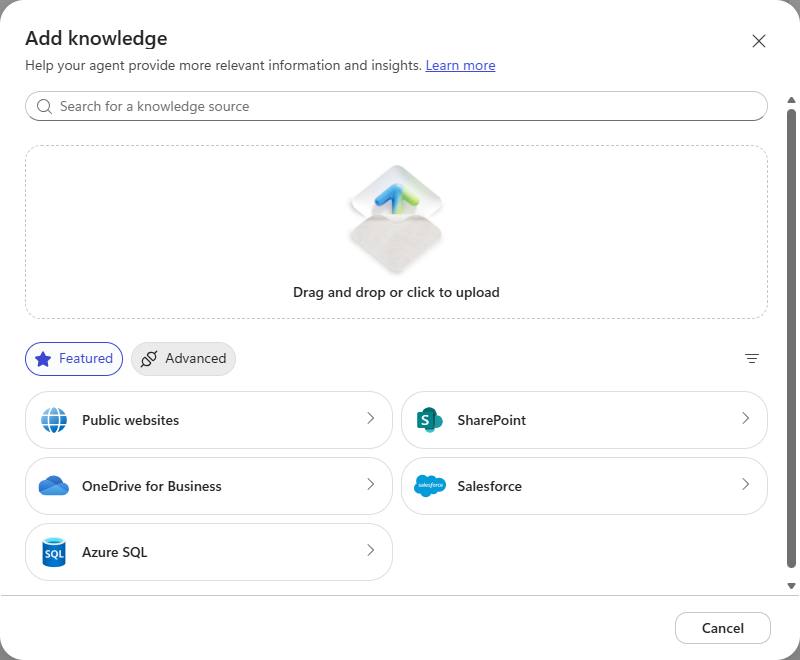Select the Azure SQL label
Screen dimensions: 800x660
[115, 552]
